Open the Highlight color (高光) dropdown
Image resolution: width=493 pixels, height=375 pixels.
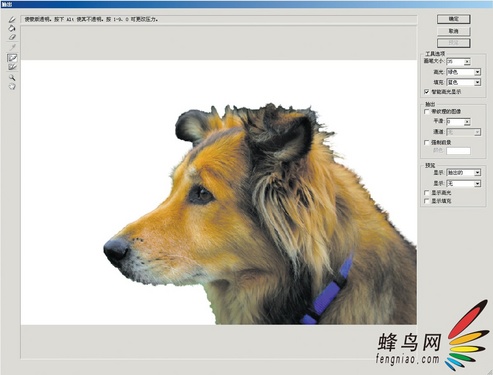click(464, 72)
